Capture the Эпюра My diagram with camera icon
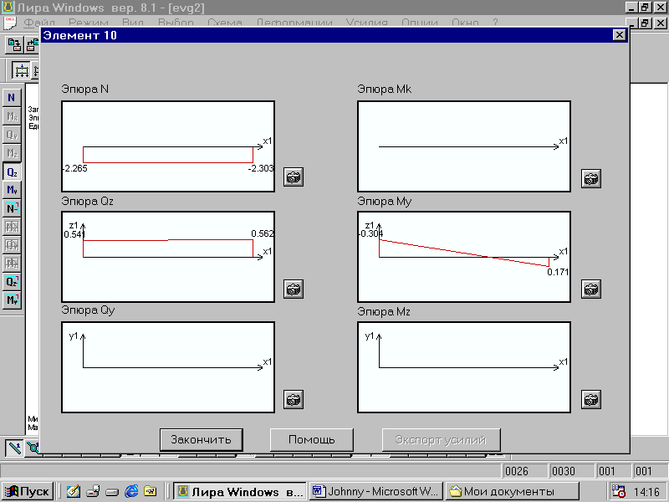 pos(591,289)
